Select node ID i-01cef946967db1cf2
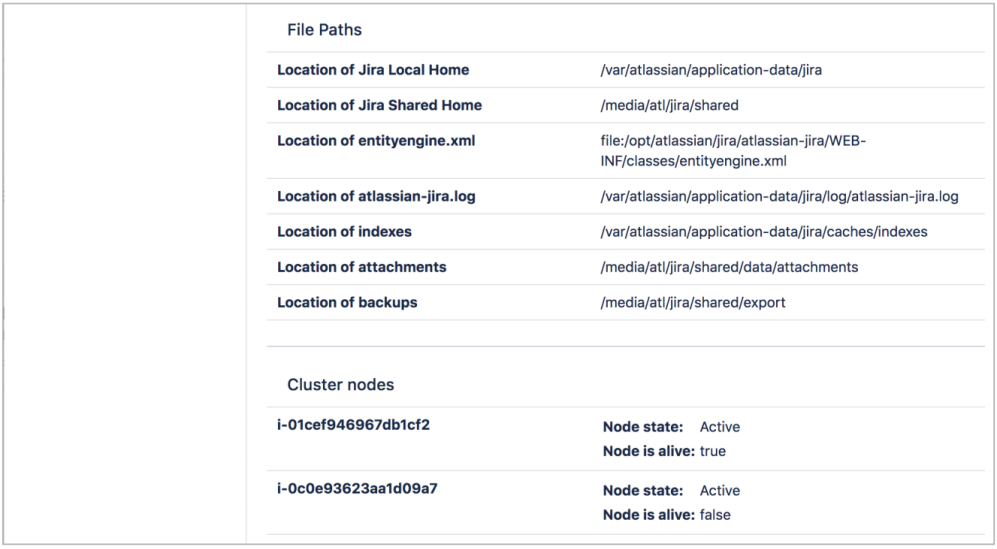Screen dimensions: 997x549 [353, 424]
